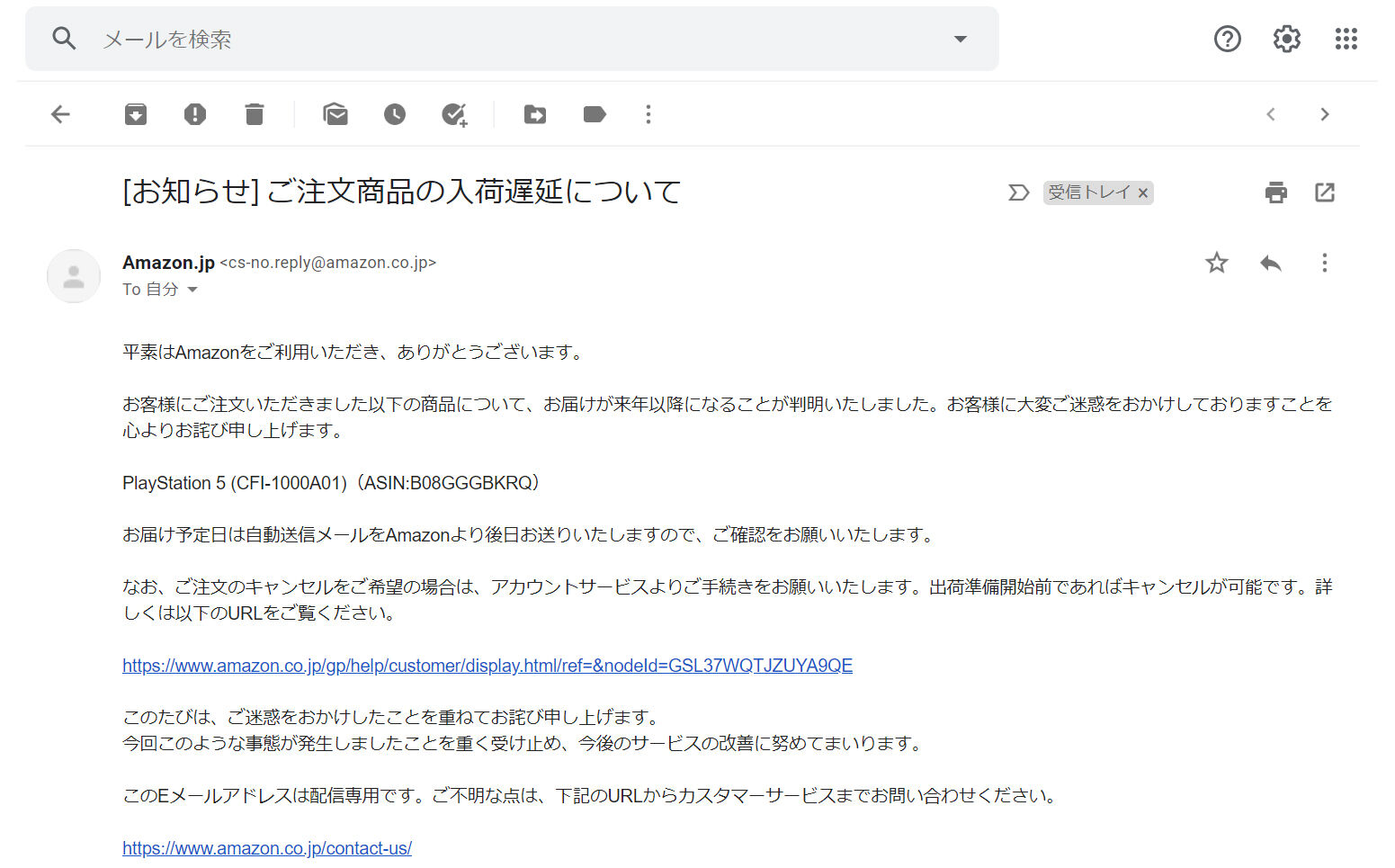This screenshot has width=1395, height=868.
Task: Open the Amazon help customer display link
Action: coord(487,666)
